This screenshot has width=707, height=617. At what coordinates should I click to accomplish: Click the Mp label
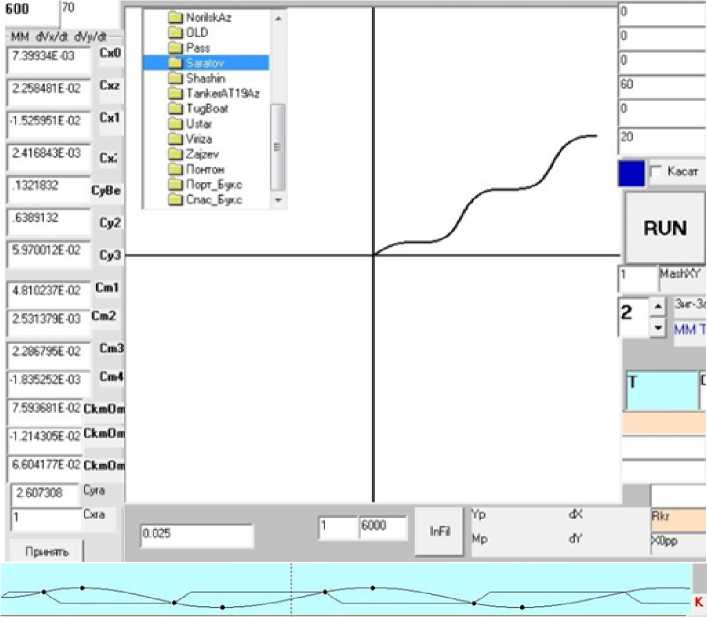coord(479,539)
